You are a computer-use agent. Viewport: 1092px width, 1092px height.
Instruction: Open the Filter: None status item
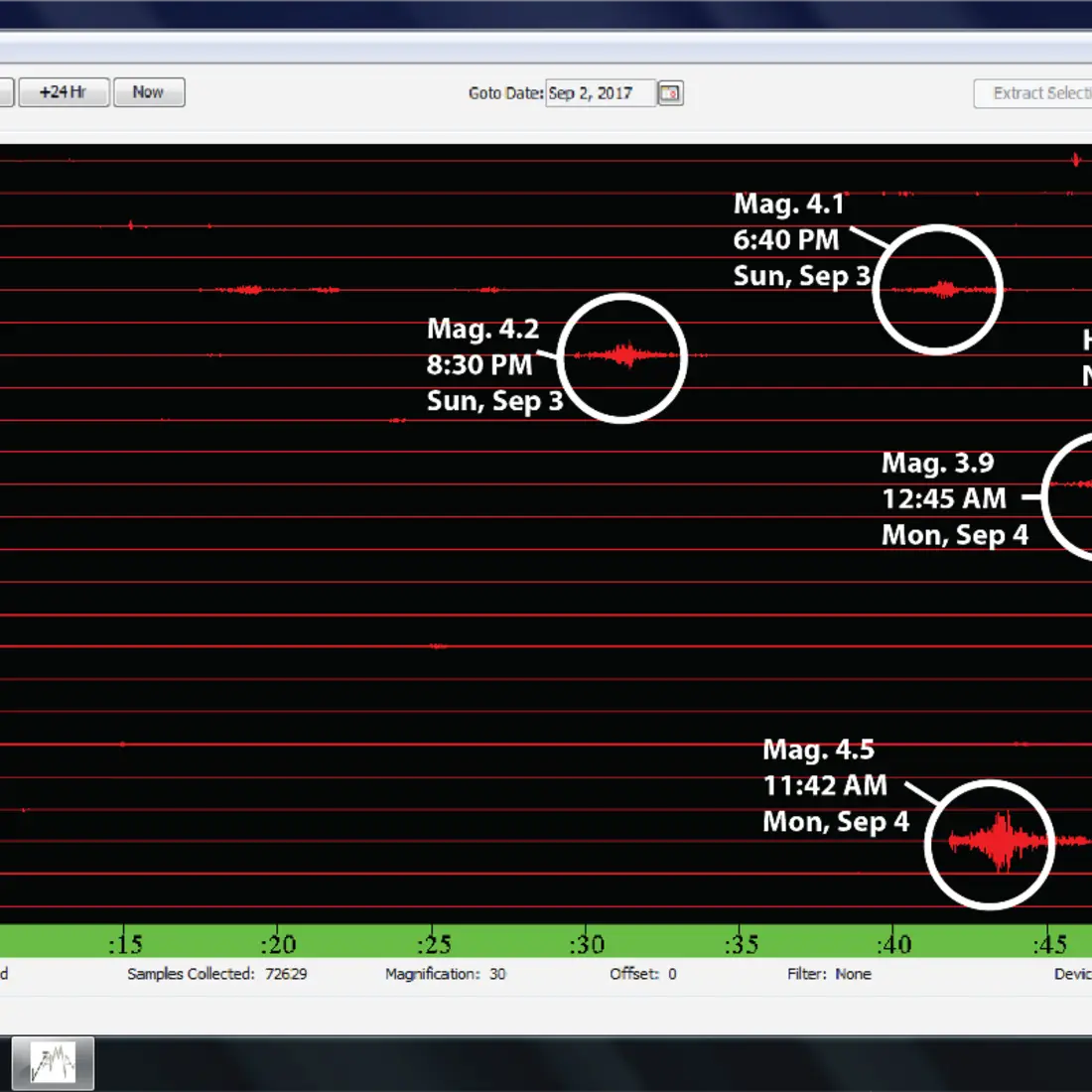[830, 974]
